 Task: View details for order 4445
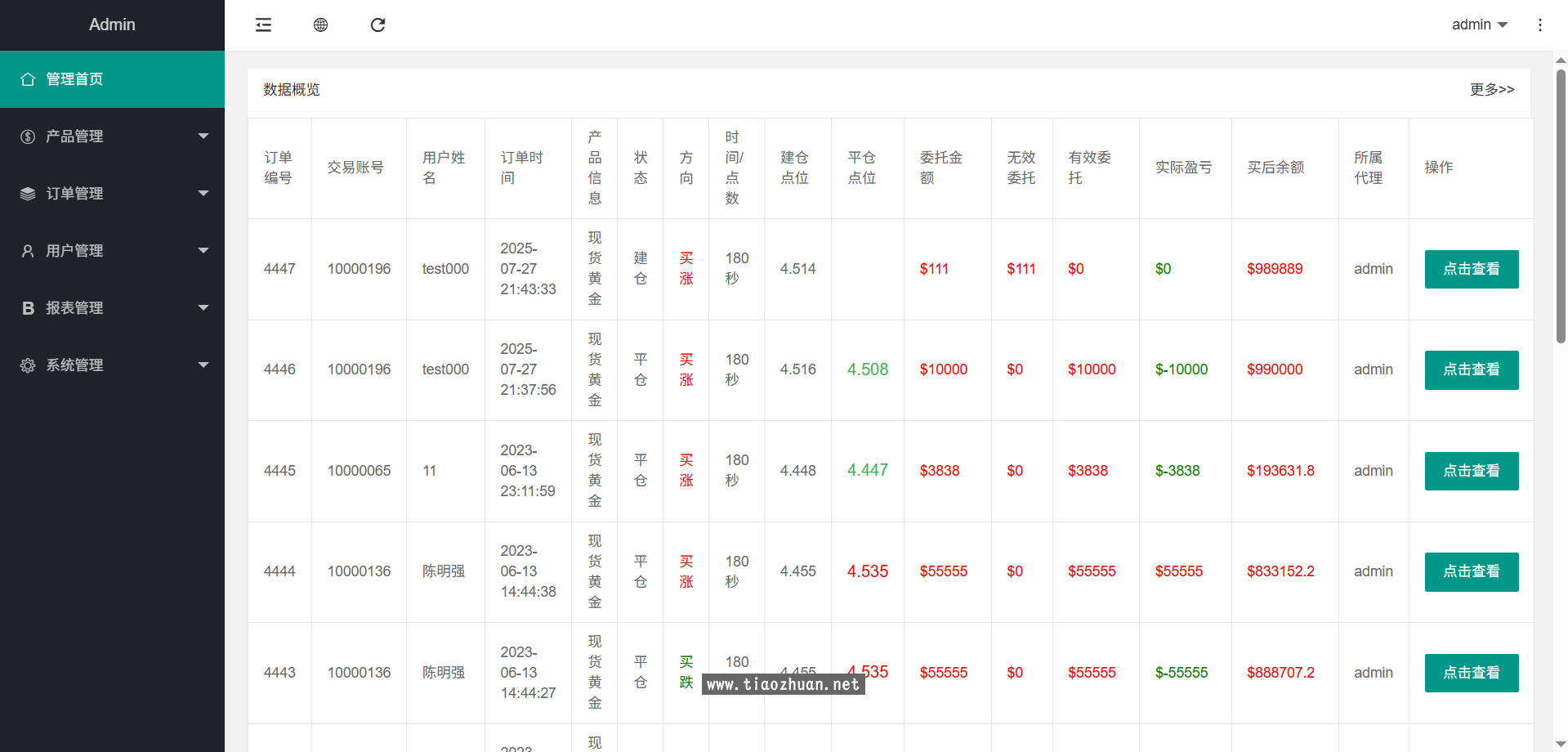click(x=1472, y=471)
